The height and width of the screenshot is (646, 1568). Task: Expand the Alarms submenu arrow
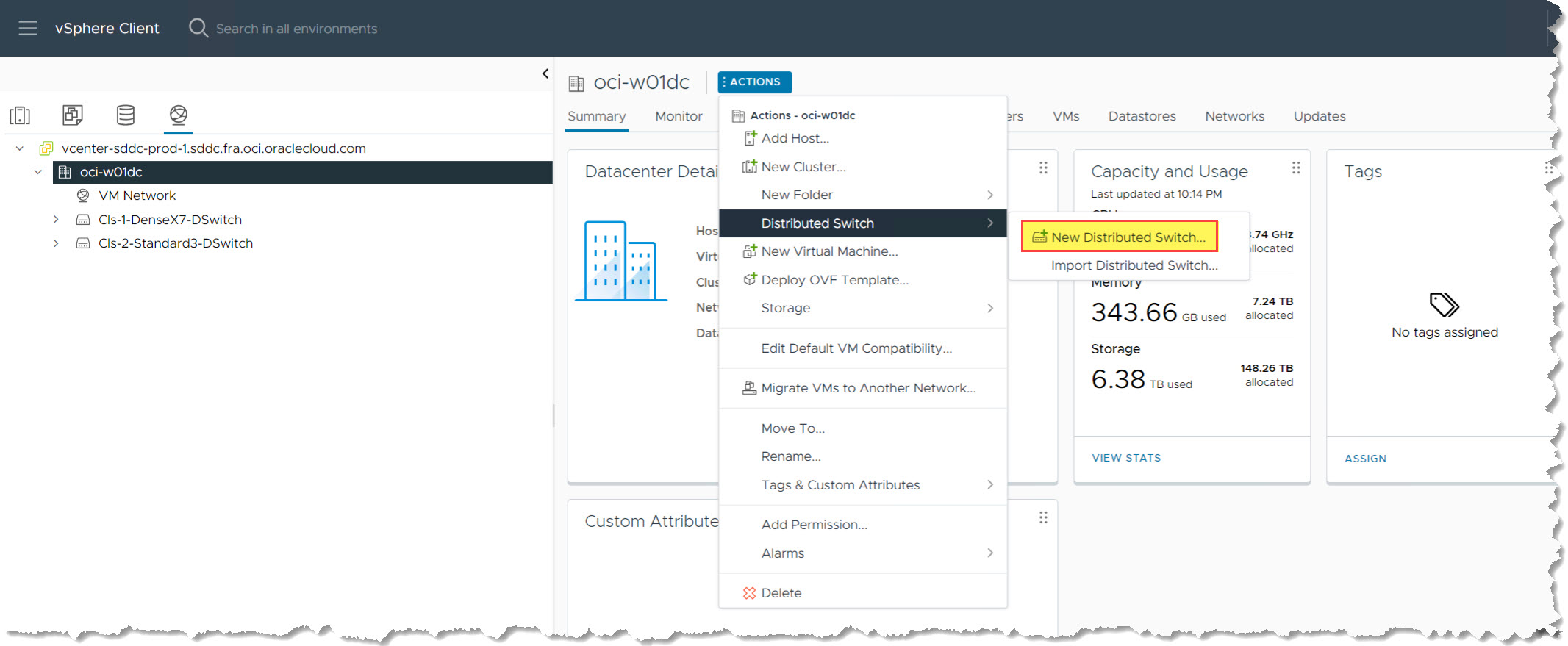(990, 553)
